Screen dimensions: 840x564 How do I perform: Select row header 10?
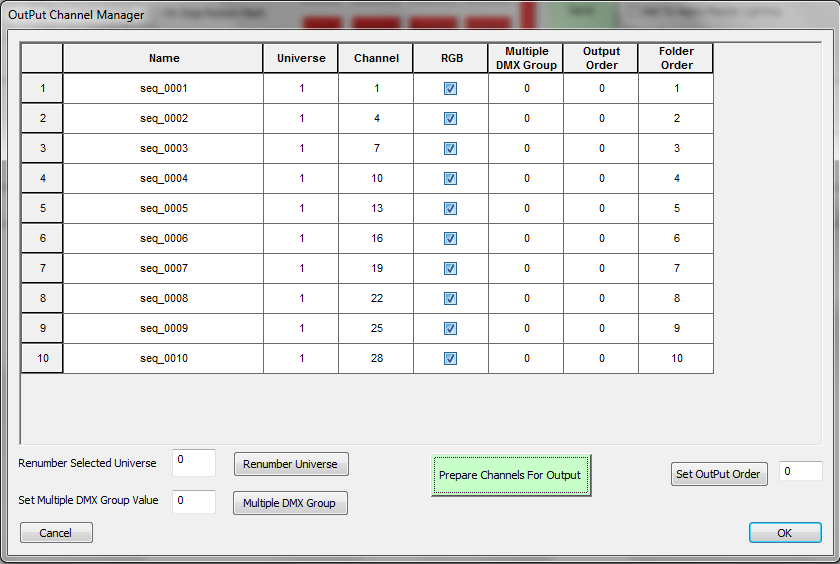point(42,358)
